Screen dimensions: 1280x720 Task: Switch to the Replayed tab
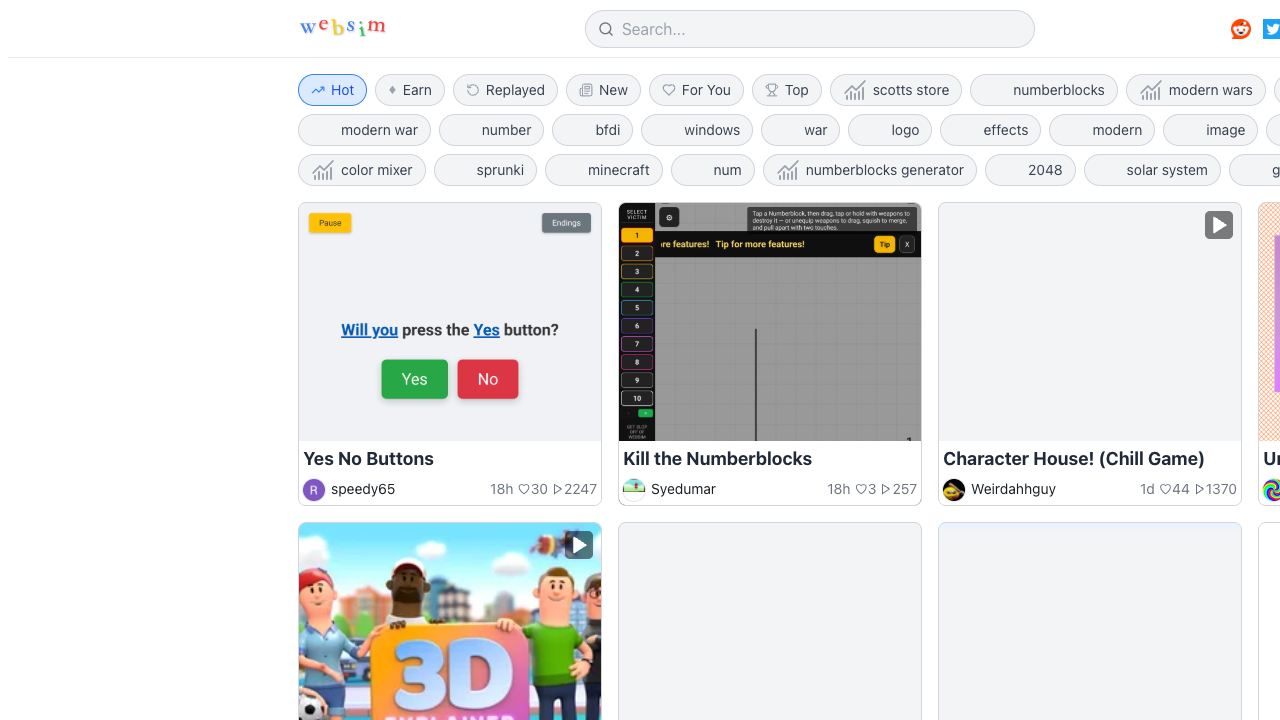[x=505, y=90]
